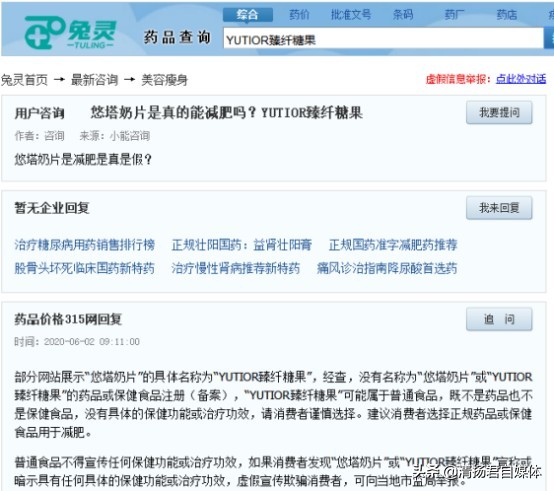554x491 pixels.
Task: Click the question text 悠塔奶片是减肥是真是假
Action: 83,159
